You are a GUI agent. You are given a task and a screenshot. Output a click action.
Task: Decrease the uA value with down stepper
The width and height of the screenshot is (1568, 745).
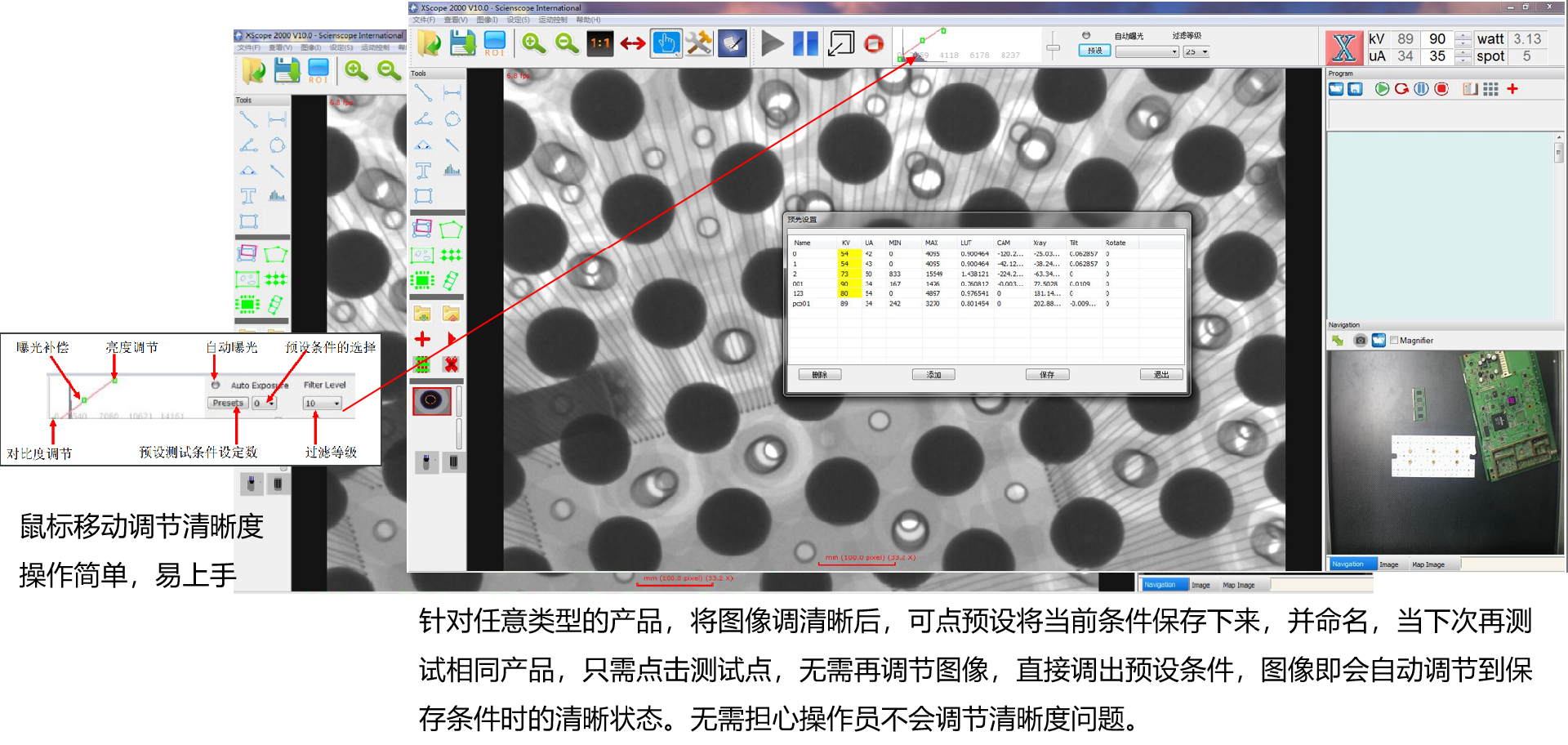[x=1463, y=60]
